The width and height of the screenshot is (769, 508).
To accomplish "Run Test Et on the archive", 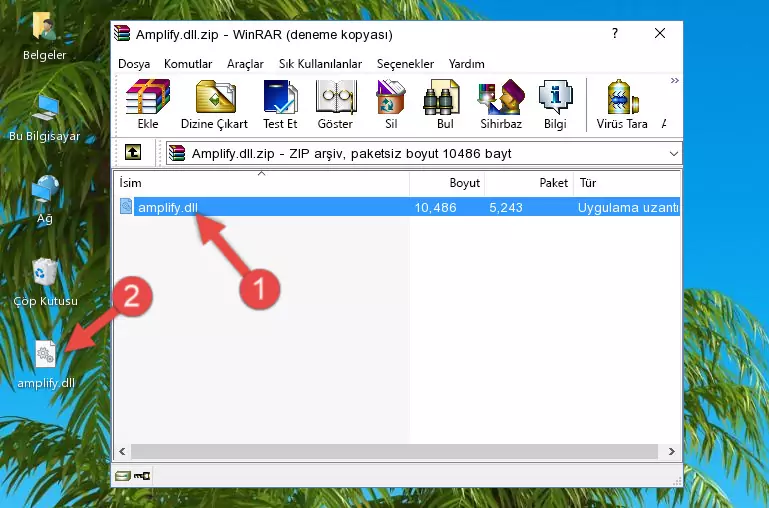I will (280, 104).
